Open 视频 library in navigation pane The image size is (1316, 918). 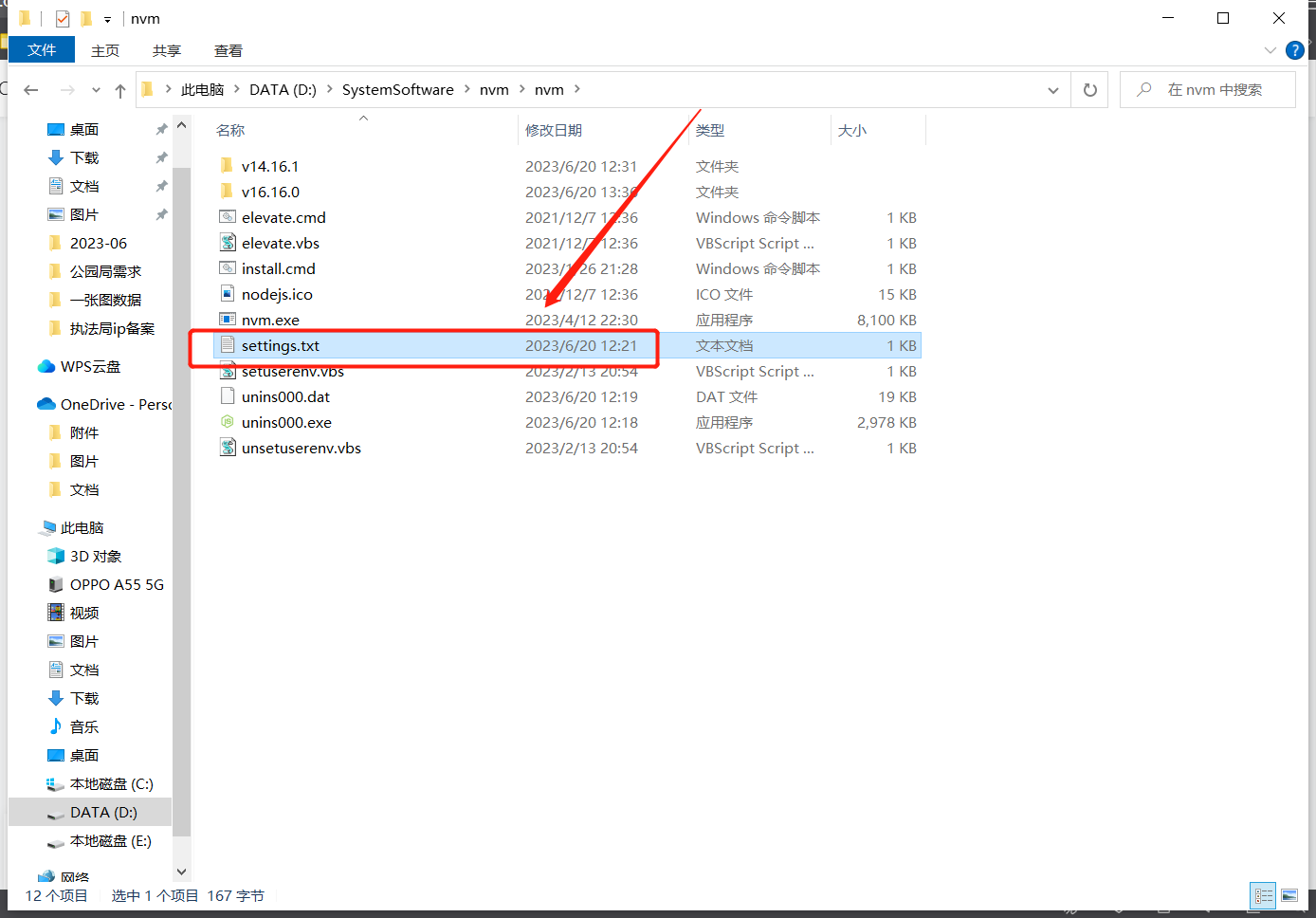[x=84, y=614]
